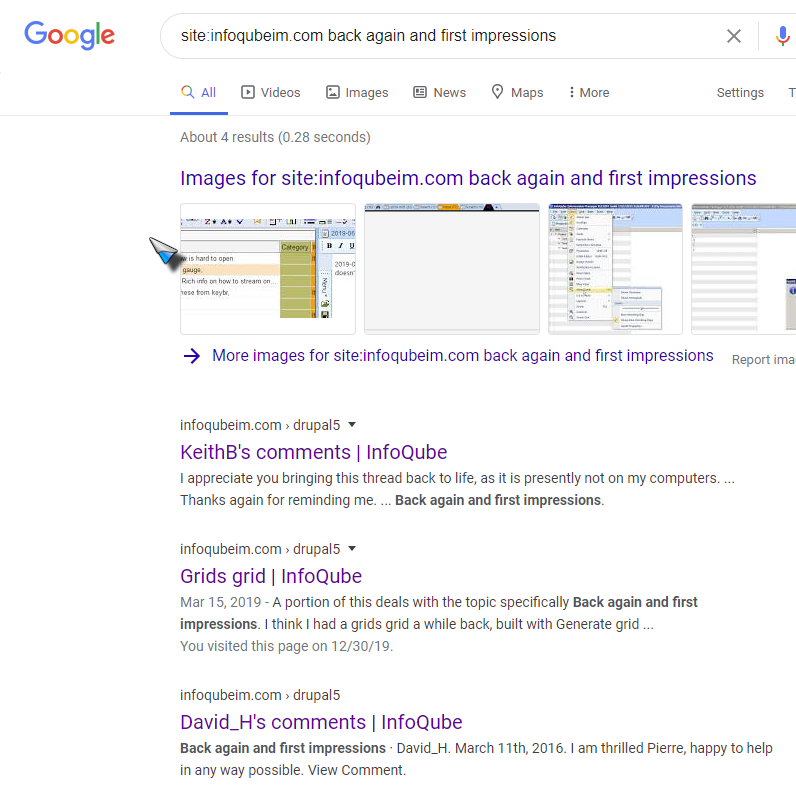Click the Report images link

[x=764, y=359]
